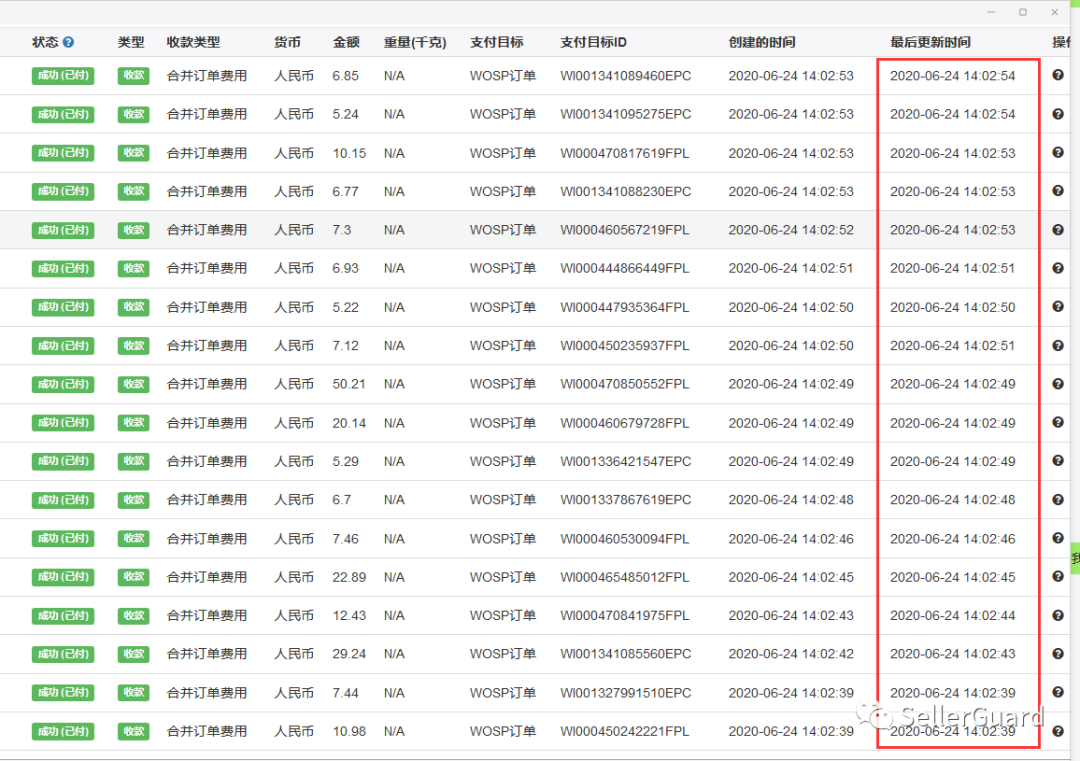Select payment ID WI000460679728FPL

625,423
